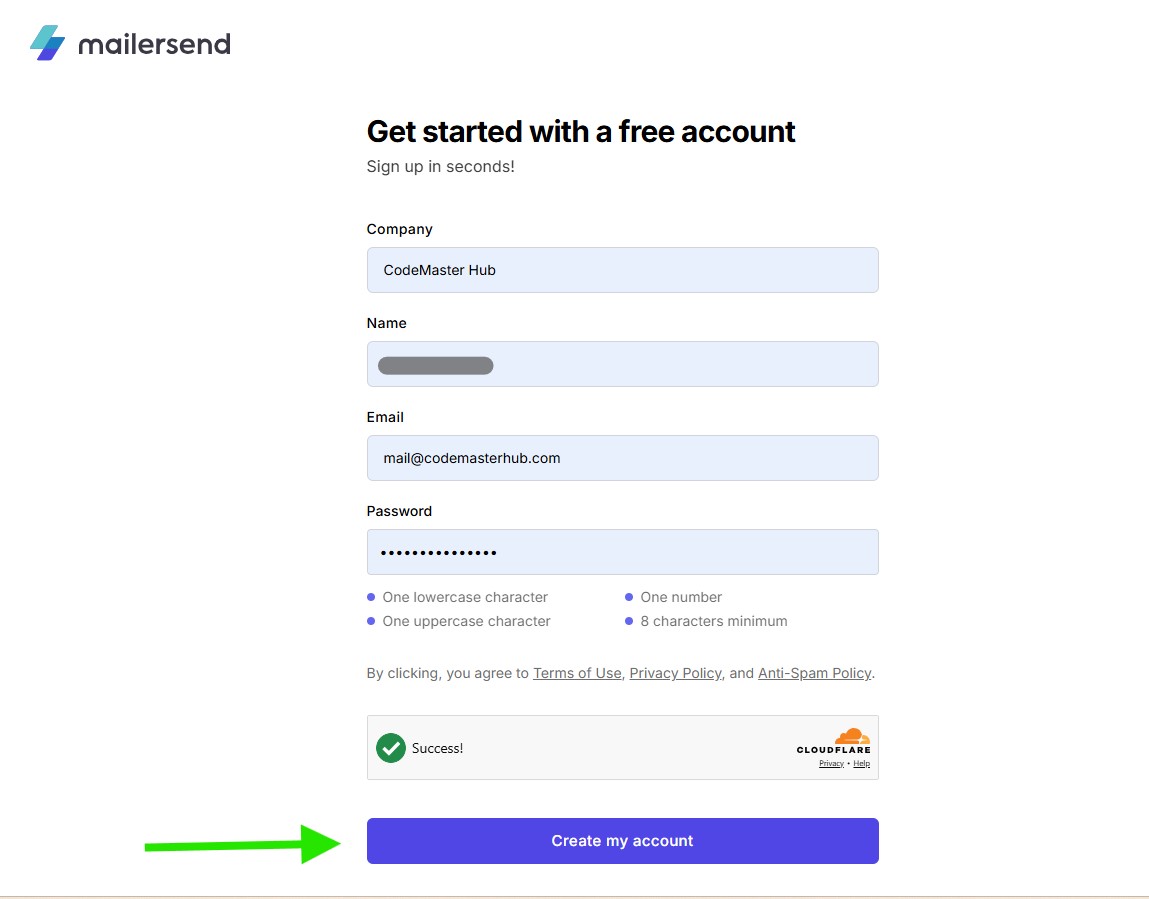This screenshot has width=1149, height=899.
Task: Click the Email field label
Action: pyautogui.click(x=385, y=417)
